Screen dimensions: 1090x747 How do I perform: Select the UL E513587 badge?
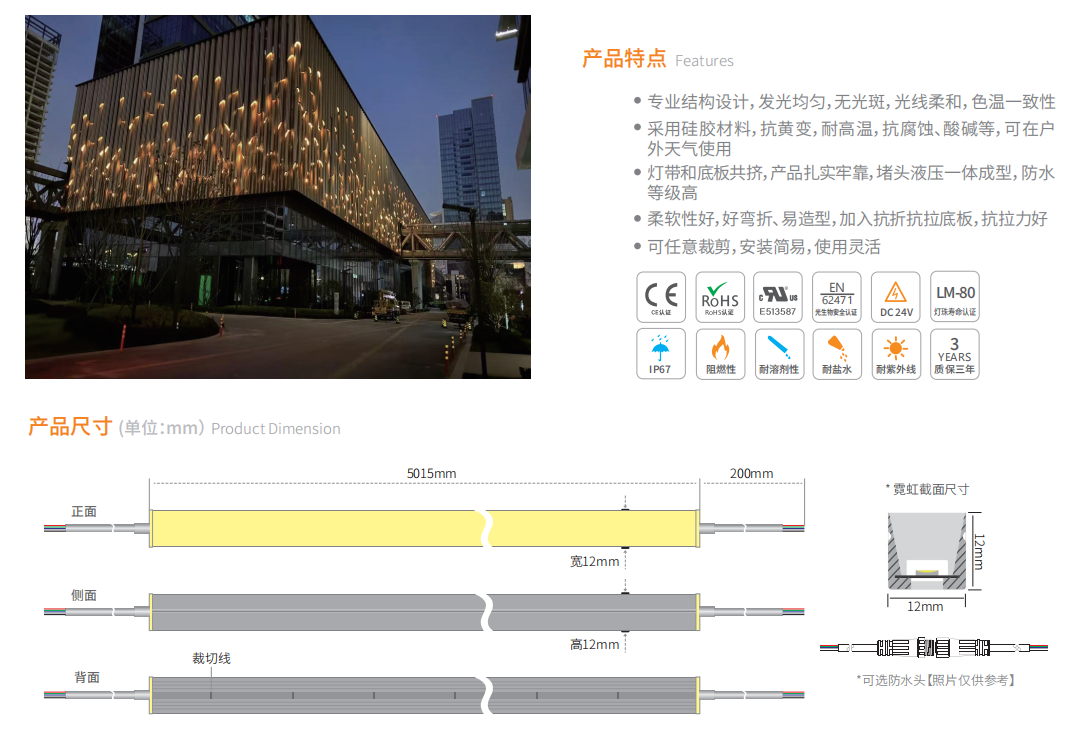(778, 297)
